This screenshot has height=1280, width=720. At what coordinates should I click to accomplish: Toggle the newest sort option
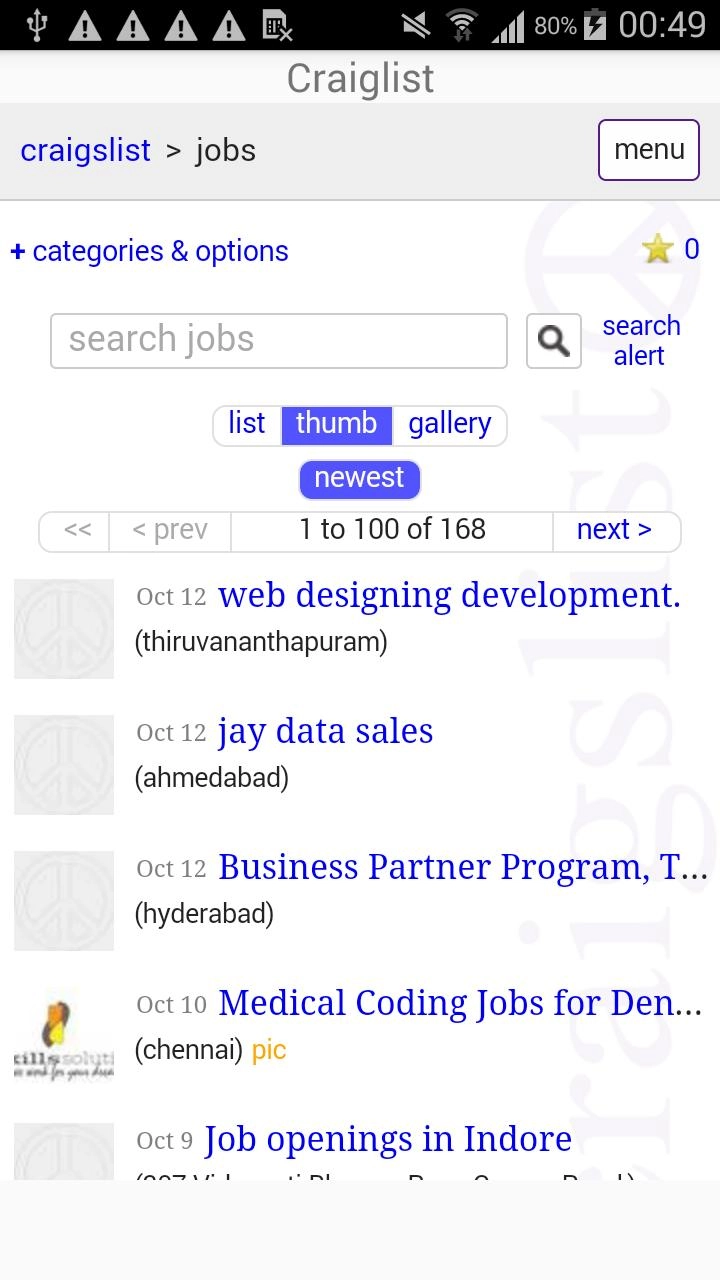pos(359,479)
